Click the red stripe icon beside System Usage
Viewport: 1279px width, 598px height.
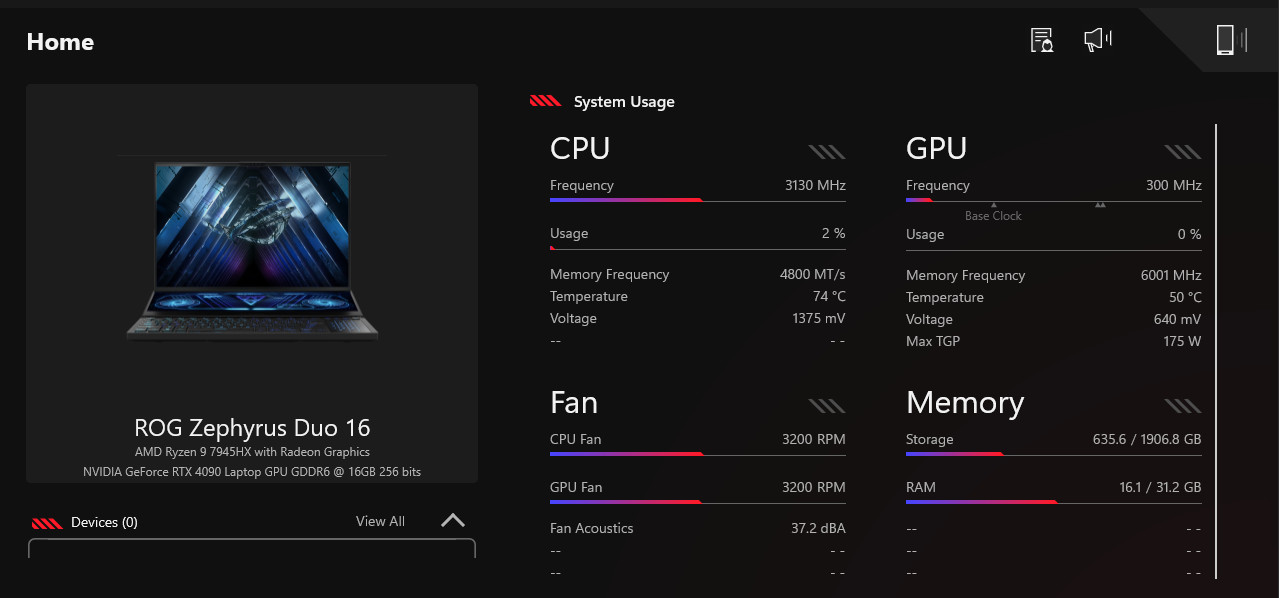[x=546, y=101]
